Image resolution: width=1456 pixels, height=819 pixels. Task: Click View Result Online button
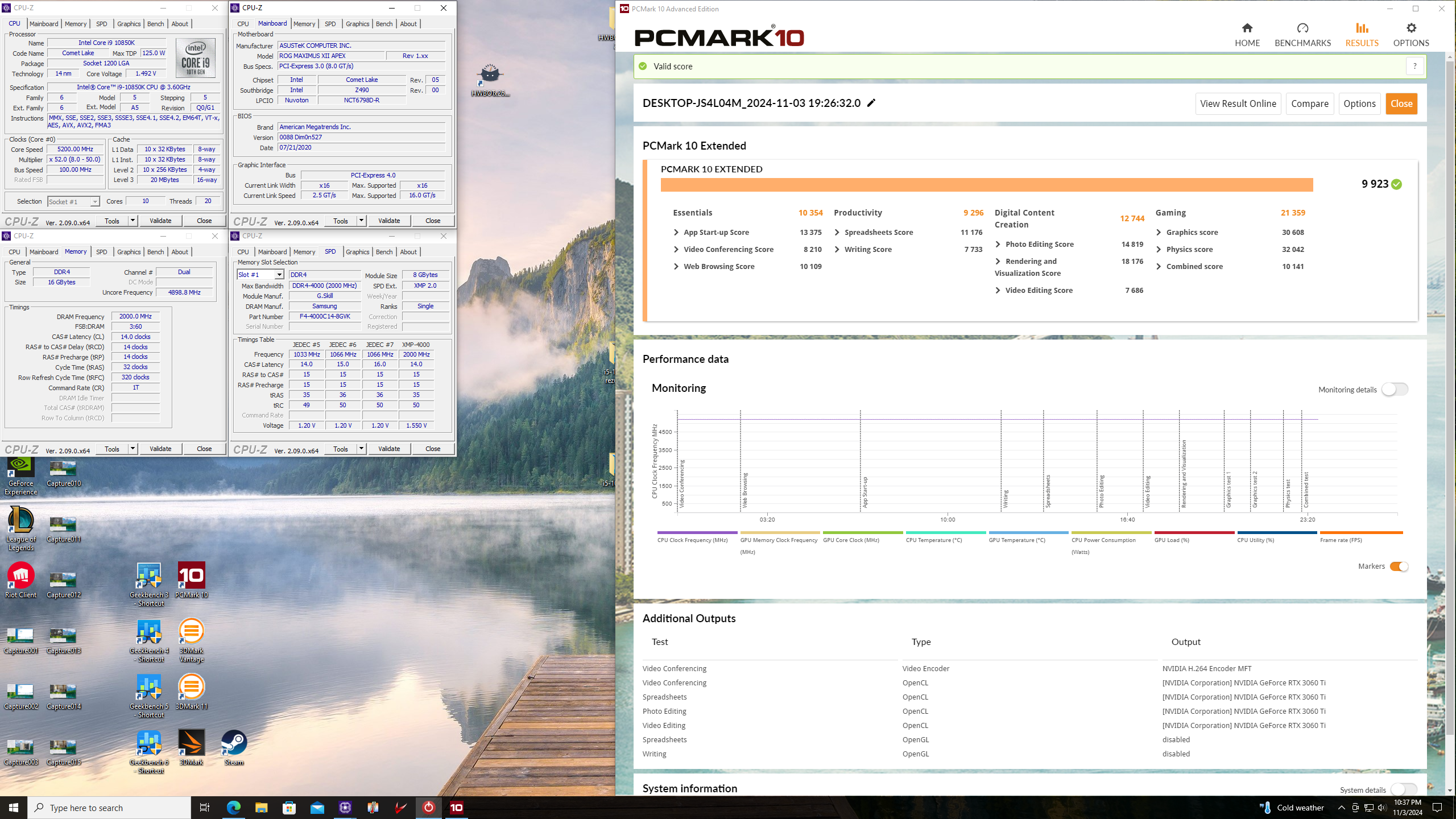[1238, 104]
